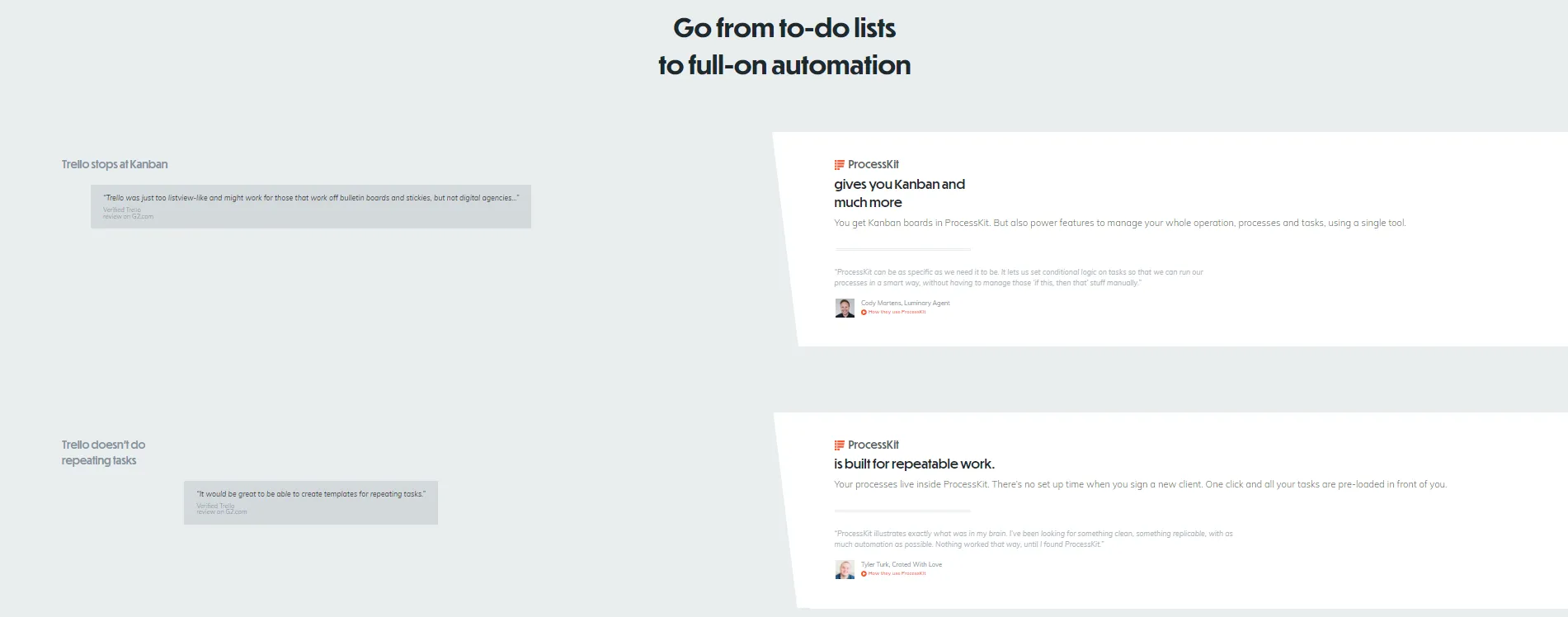Open Tyler Turk's "How they use ProcessKit" link
The image size is (1568, 617).
click(x=896, y=574)
